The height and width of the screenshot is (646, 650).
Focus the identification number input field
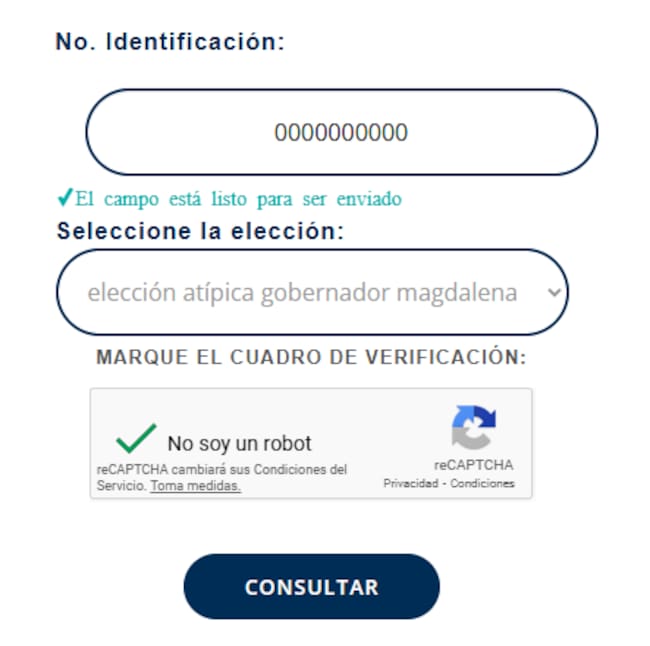pos(341,132)
